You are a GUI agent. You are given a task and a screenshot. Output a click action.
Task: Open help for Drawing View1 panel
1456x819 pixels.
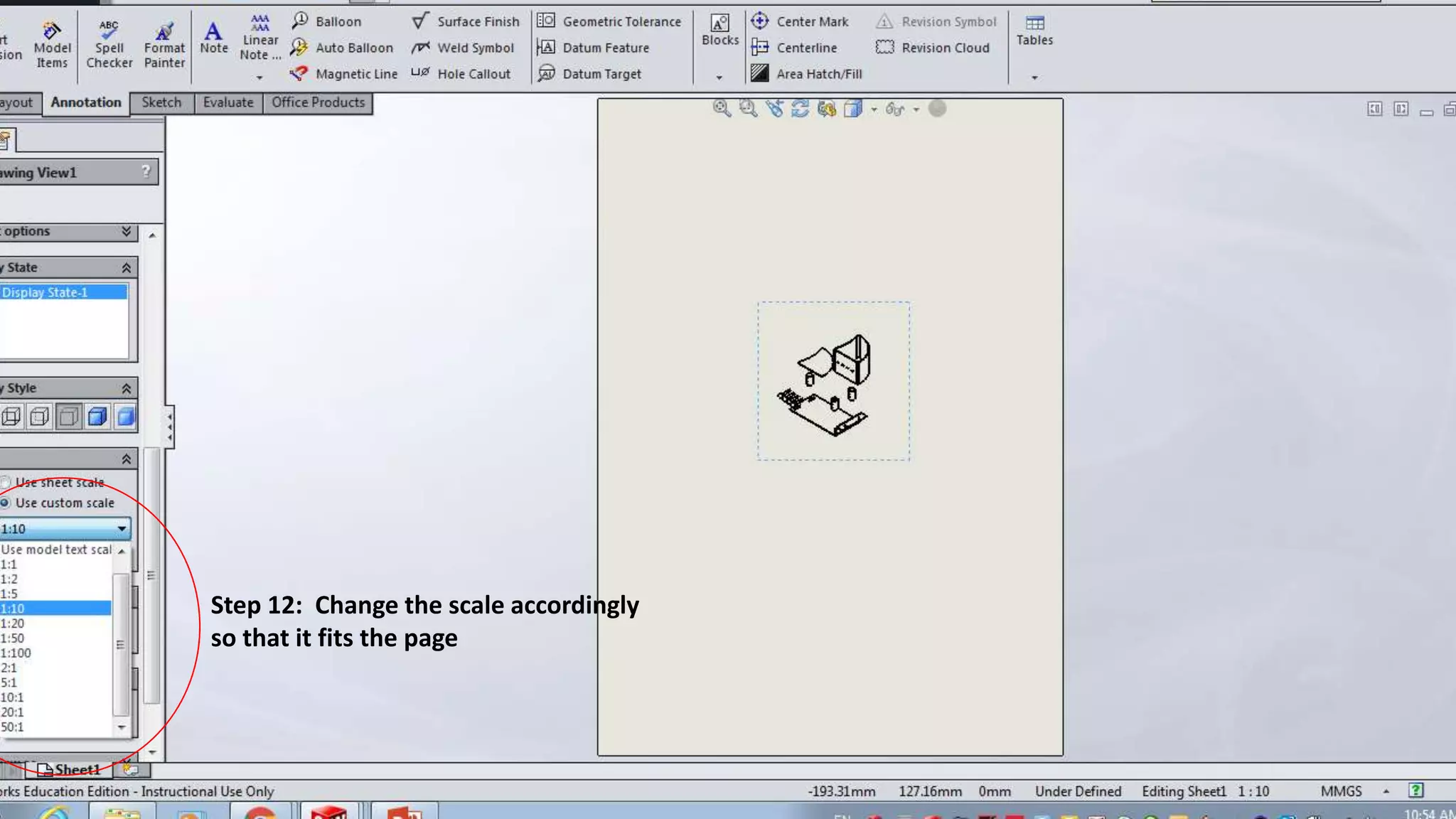click(146, 171)
